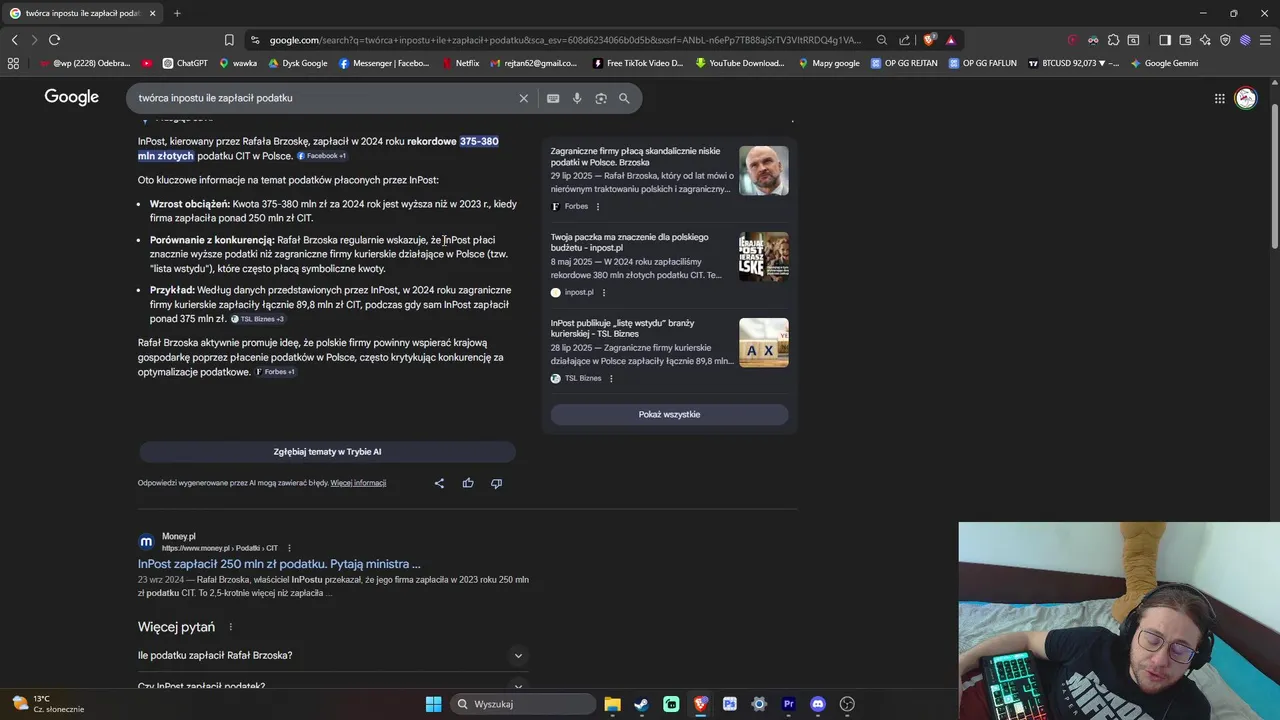This screenshot has width=1280, height=720.
Task: Open 'Twoja paczka ma znaczenie' inpost.pl article
Action: pyautogui.click(x=629, y=242)
